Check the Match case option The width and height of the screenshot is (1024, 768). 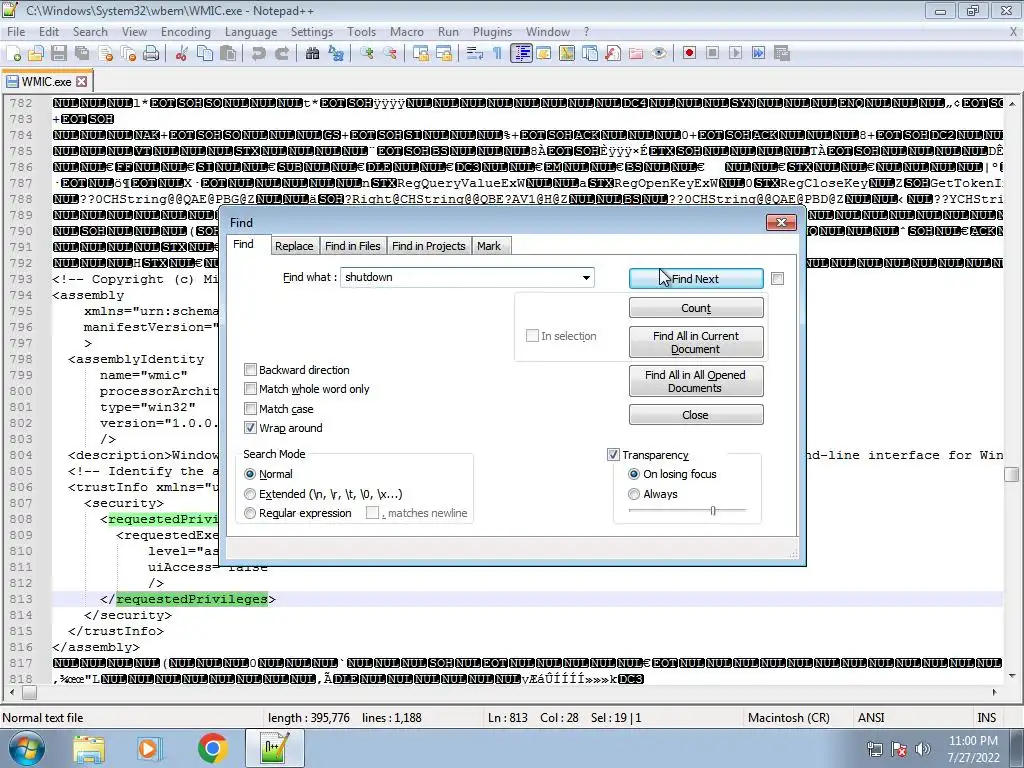pos(250,409)
